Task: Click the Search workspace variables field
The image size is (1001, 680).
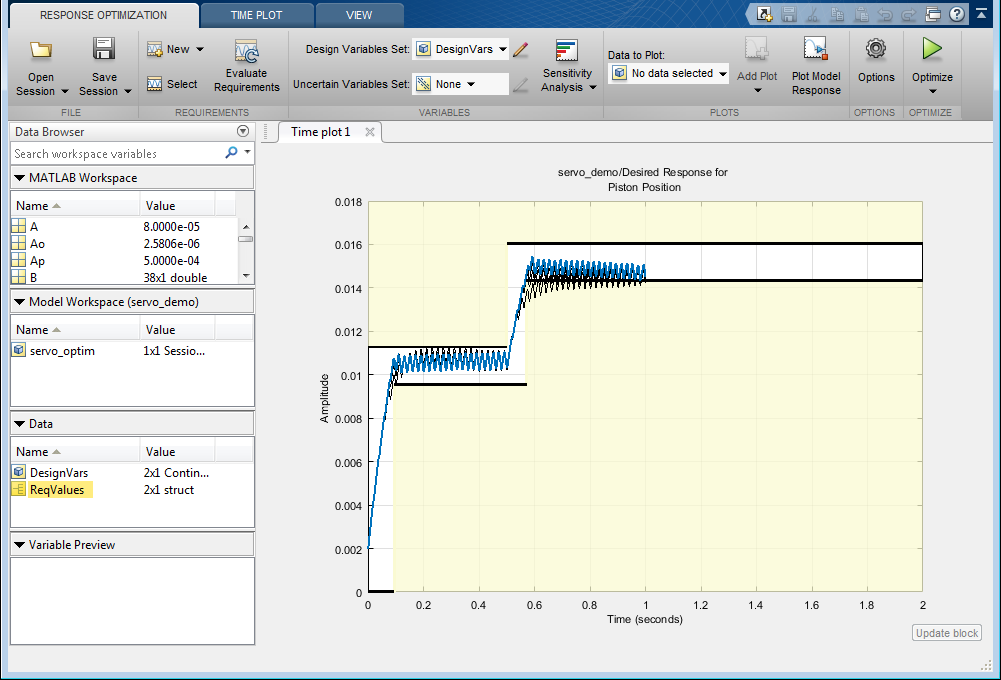Action: pos(115,154)
